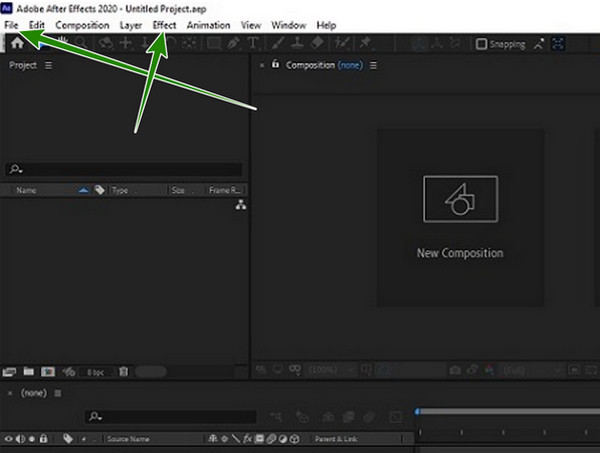The image size is (600, 453).
Task: Toggle the audio speaker column in timeline
Action: click(20, 439)
